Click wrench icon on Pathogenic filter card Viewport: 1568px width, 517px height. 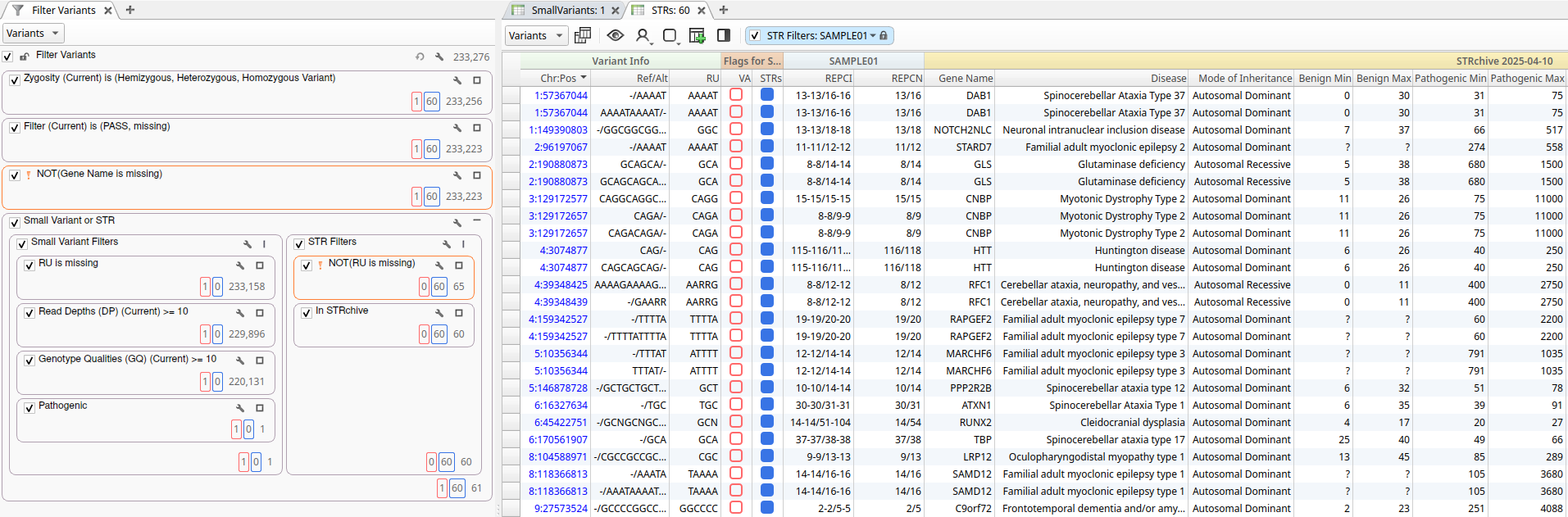point(240,408)
